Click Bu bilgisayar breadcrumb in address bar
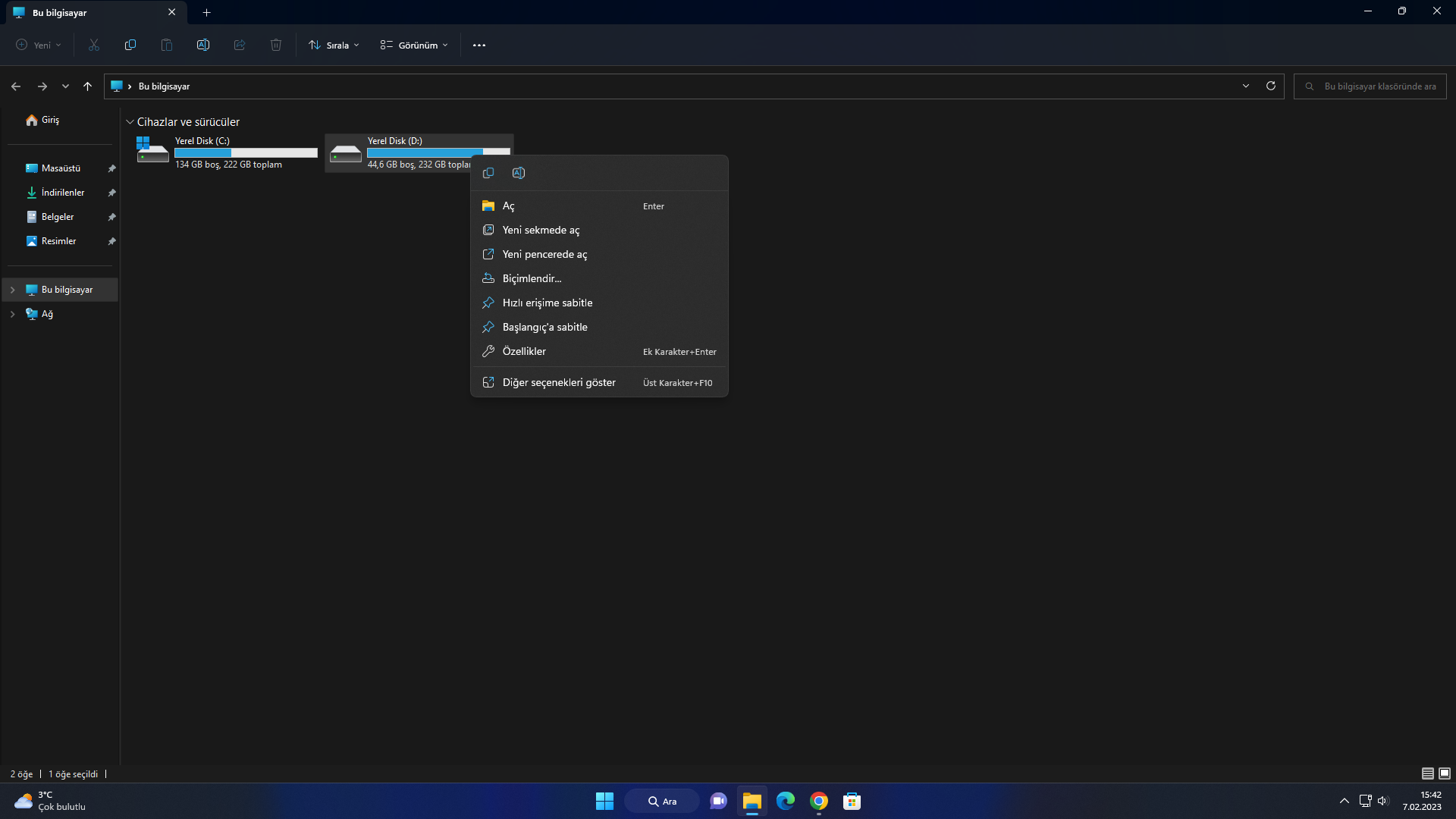 (x=164, y=86)
